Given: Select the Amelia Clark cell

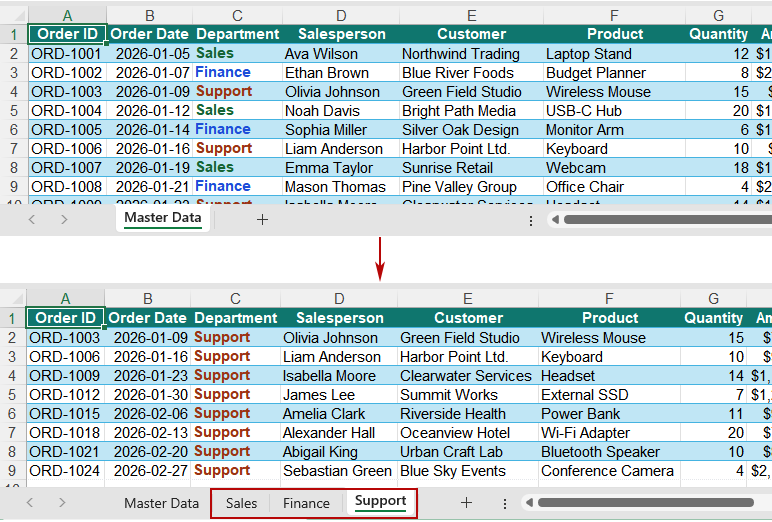Looking at the screenshot, I should coord(339,414).
